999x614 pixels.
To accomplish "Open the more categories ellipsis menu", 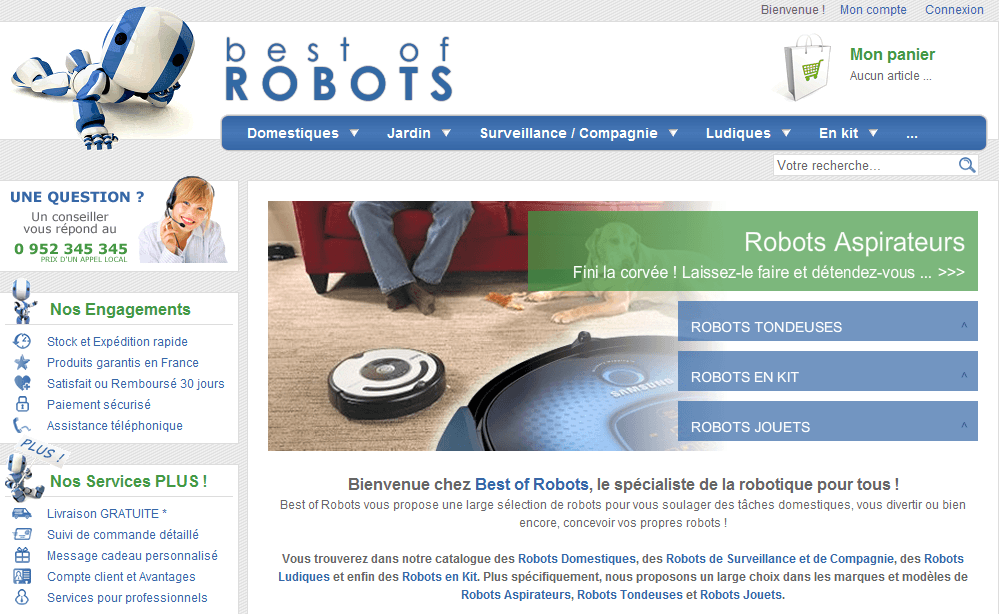I will [x=912, y=134].
